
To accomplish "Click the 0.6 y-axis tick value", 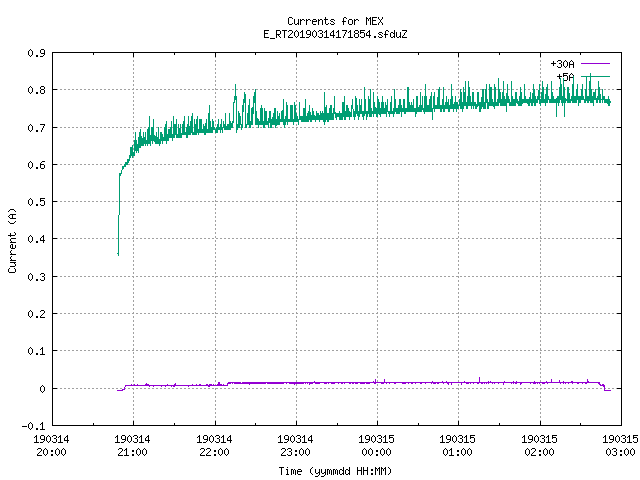I will (x=36, y=165).
